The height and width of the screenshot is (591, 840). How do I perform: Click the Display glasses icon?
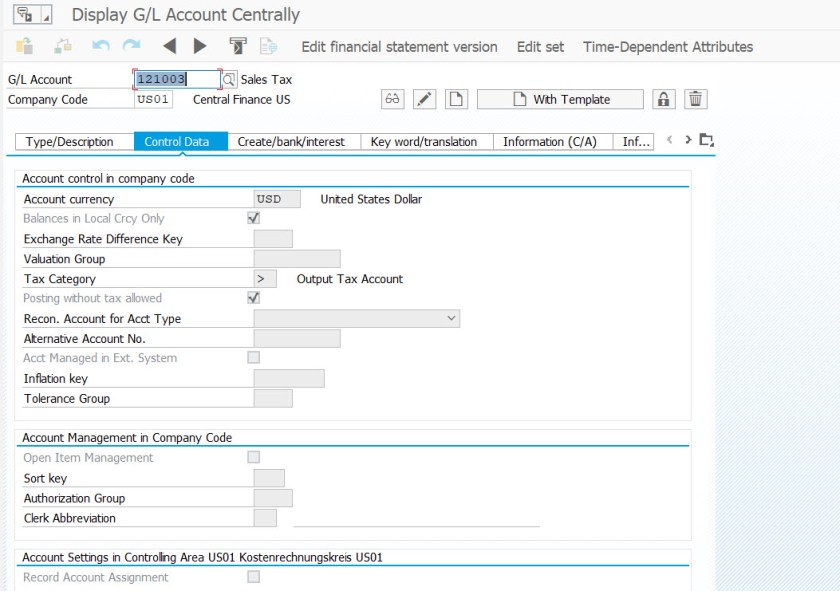(x=392, y=99)
